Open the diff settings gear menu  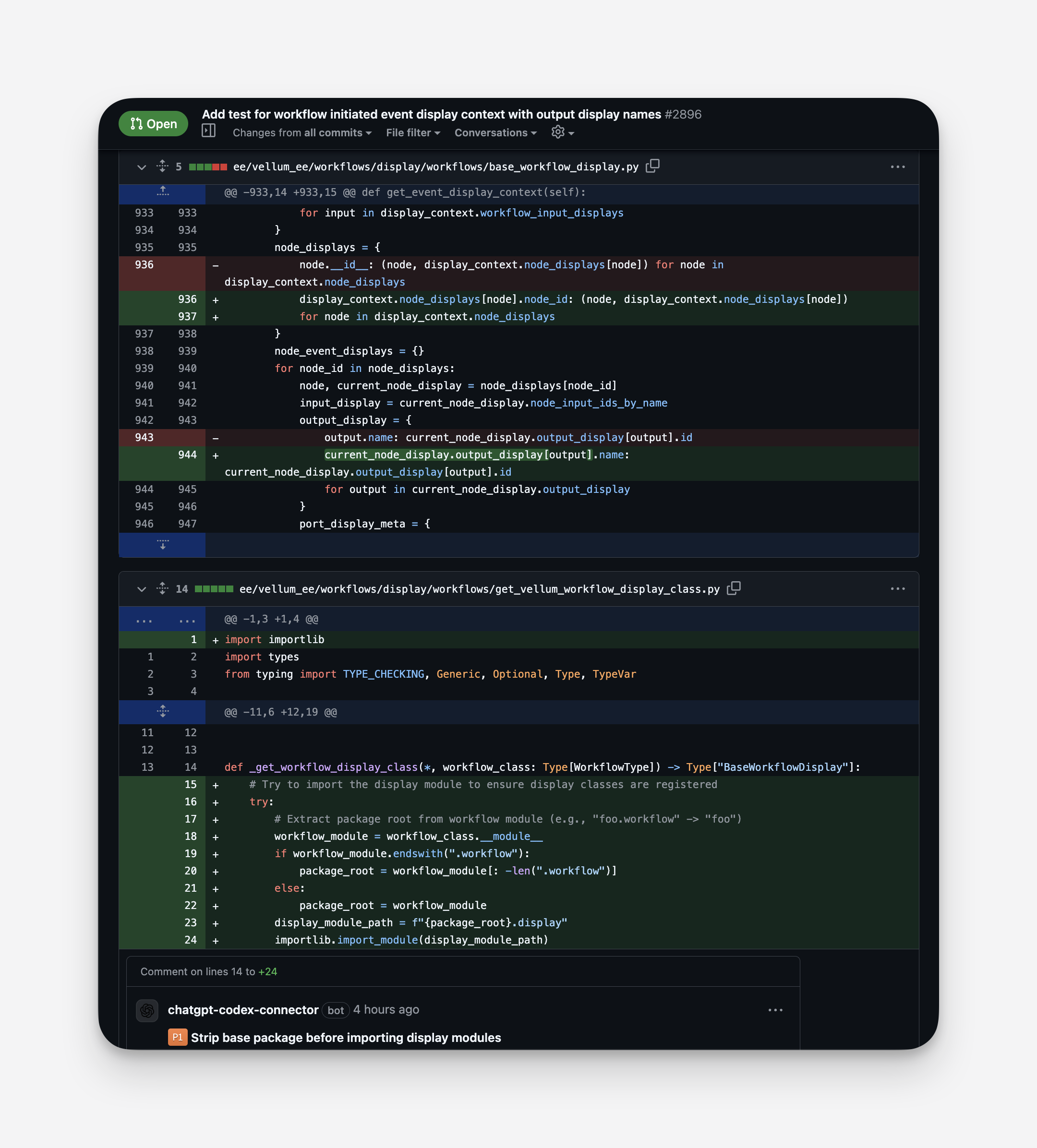pyautogui.click(x=560, y=132)
